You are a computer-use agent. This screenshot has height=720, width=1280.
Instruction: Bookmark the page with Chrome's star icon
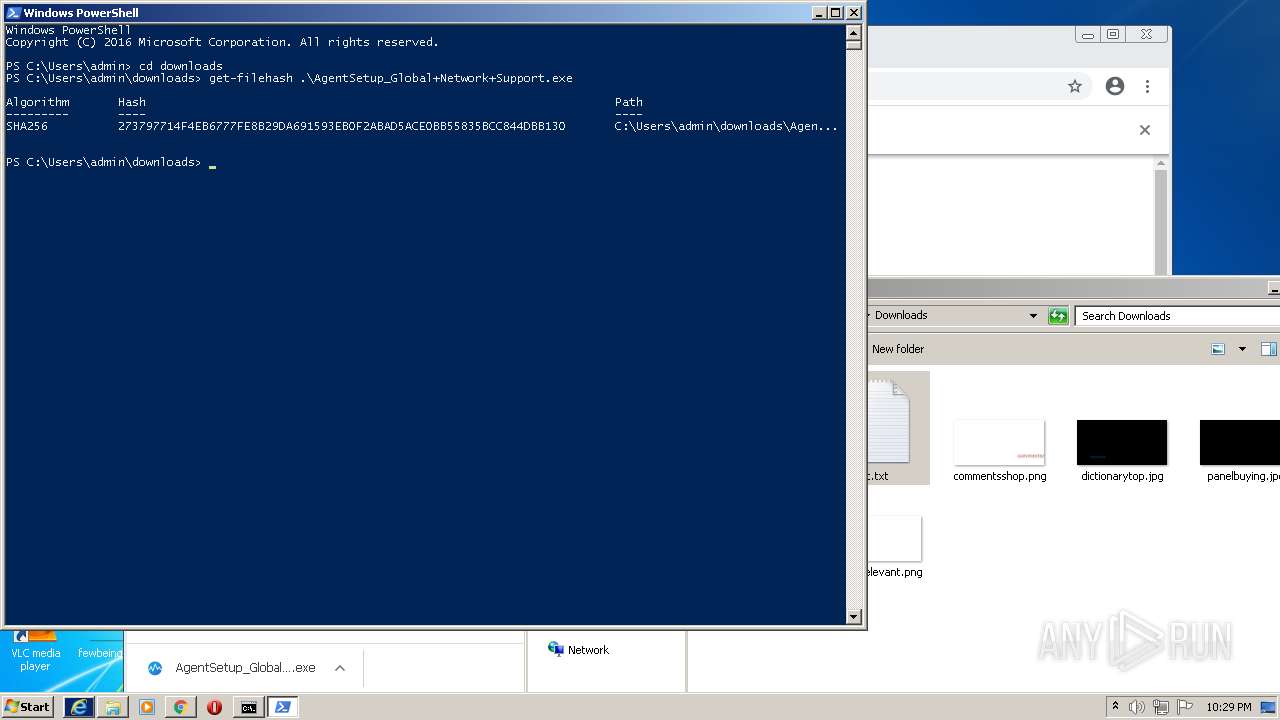[1075, 87]
